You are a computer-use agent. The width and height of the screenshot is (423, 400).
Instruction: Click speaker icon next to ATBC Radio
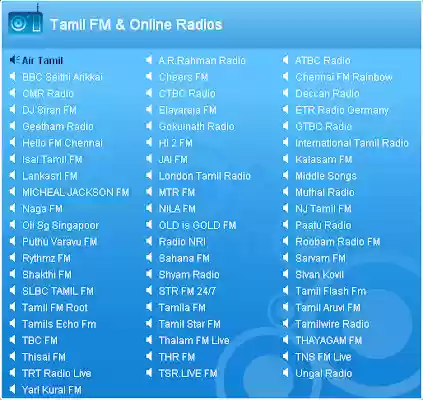pos(285,60)
